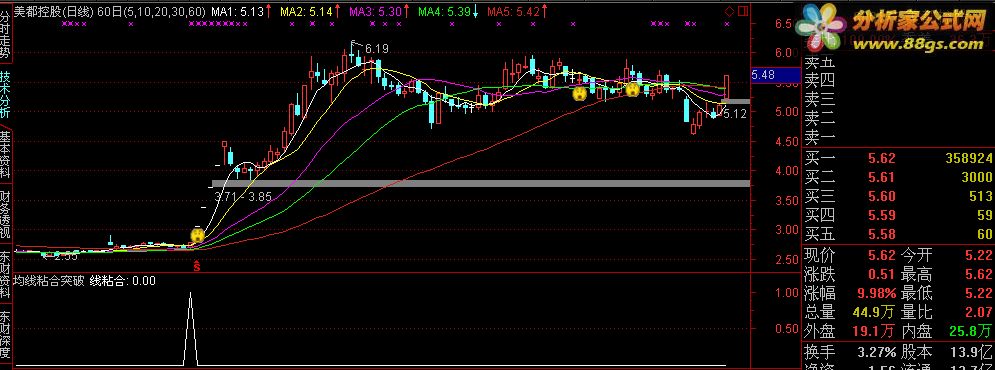995x370 pixels.
Task: Click the 6.19 high price annotation
Action: pos(377,48)
